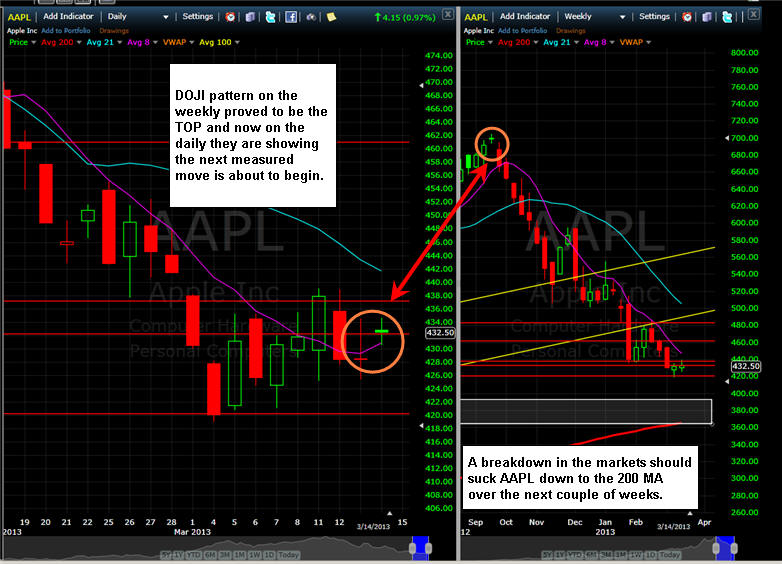Image resolution: width=782 pixels, height=564 pixels.
Task: Click Add Indicator in Daily chart
Action: point(68,16)
